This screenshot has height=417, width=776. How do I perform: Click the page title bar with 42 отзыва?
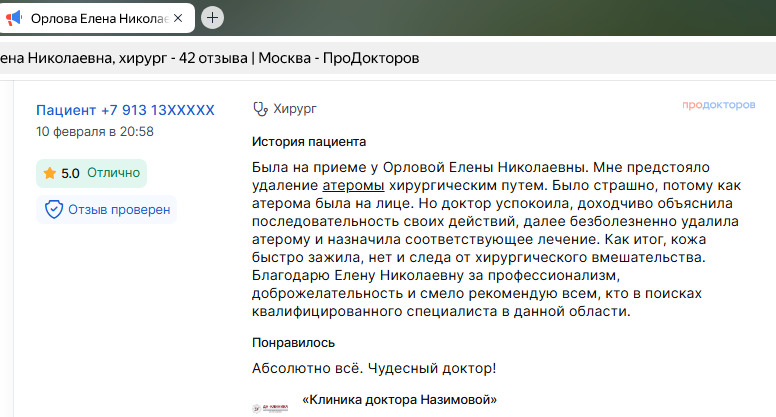[x=210, y=58]
